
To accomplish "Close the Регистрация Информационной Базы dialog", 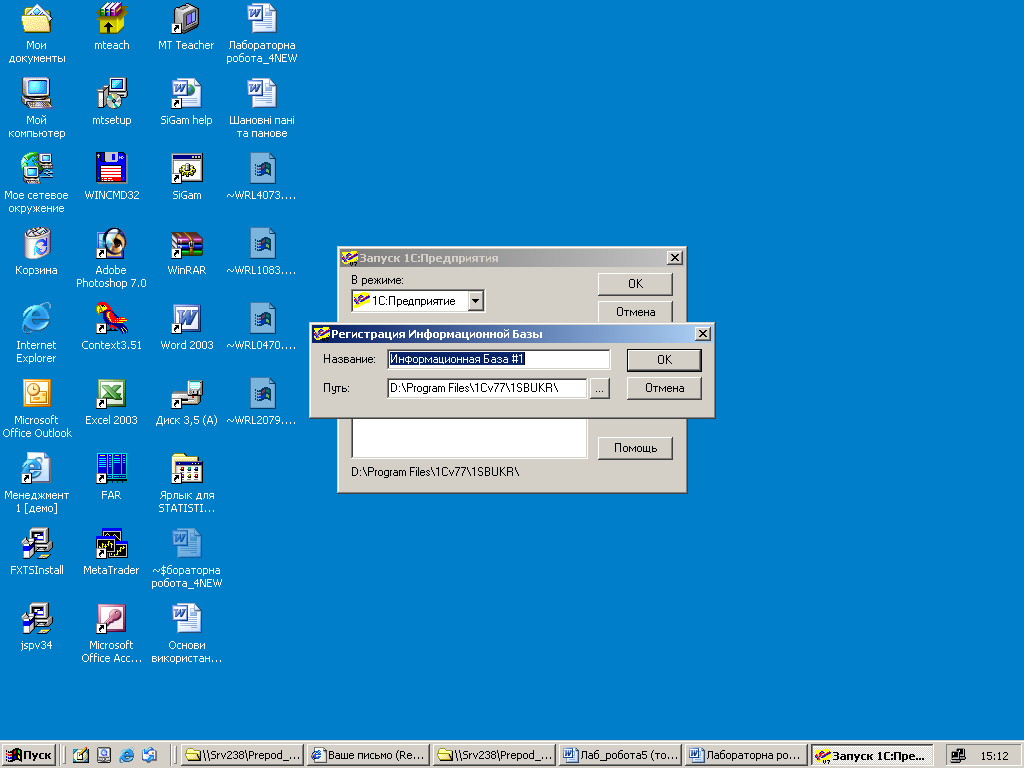I will click(x=703, y=334).
